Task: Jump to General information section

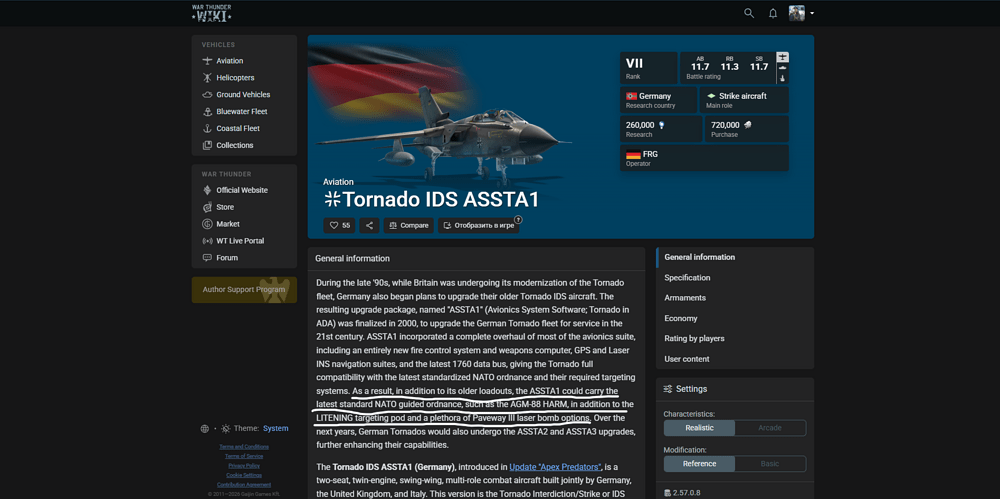Action: click(700, 257)
